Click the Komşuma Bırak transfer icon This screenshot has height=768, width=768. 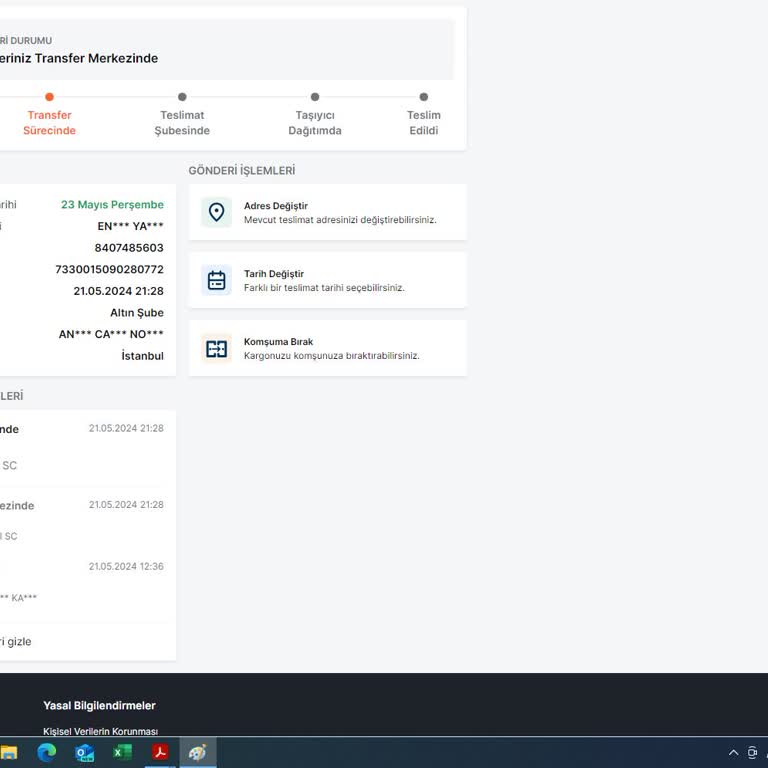216,348
